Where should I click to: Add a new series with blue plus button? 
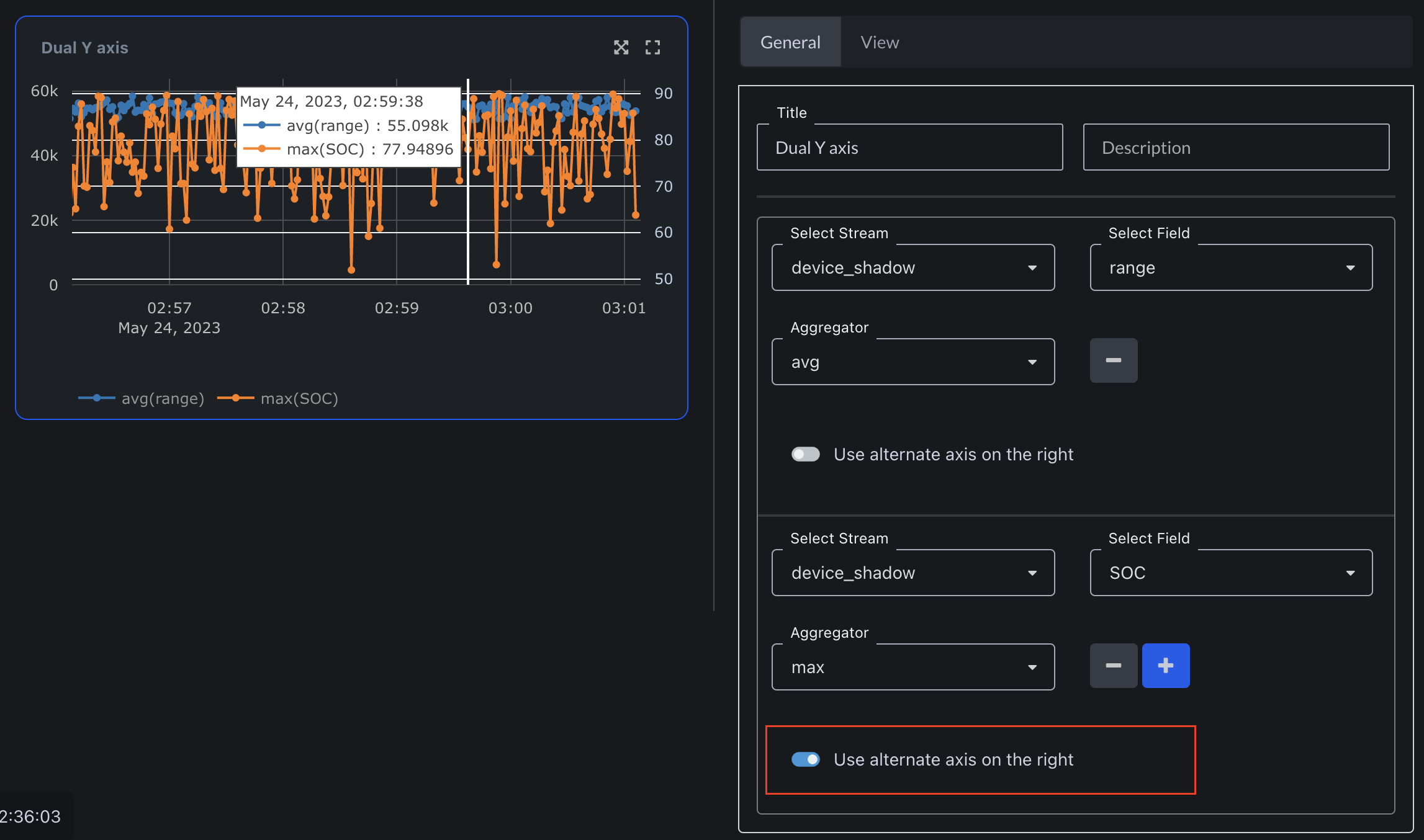click(1165, 666)
